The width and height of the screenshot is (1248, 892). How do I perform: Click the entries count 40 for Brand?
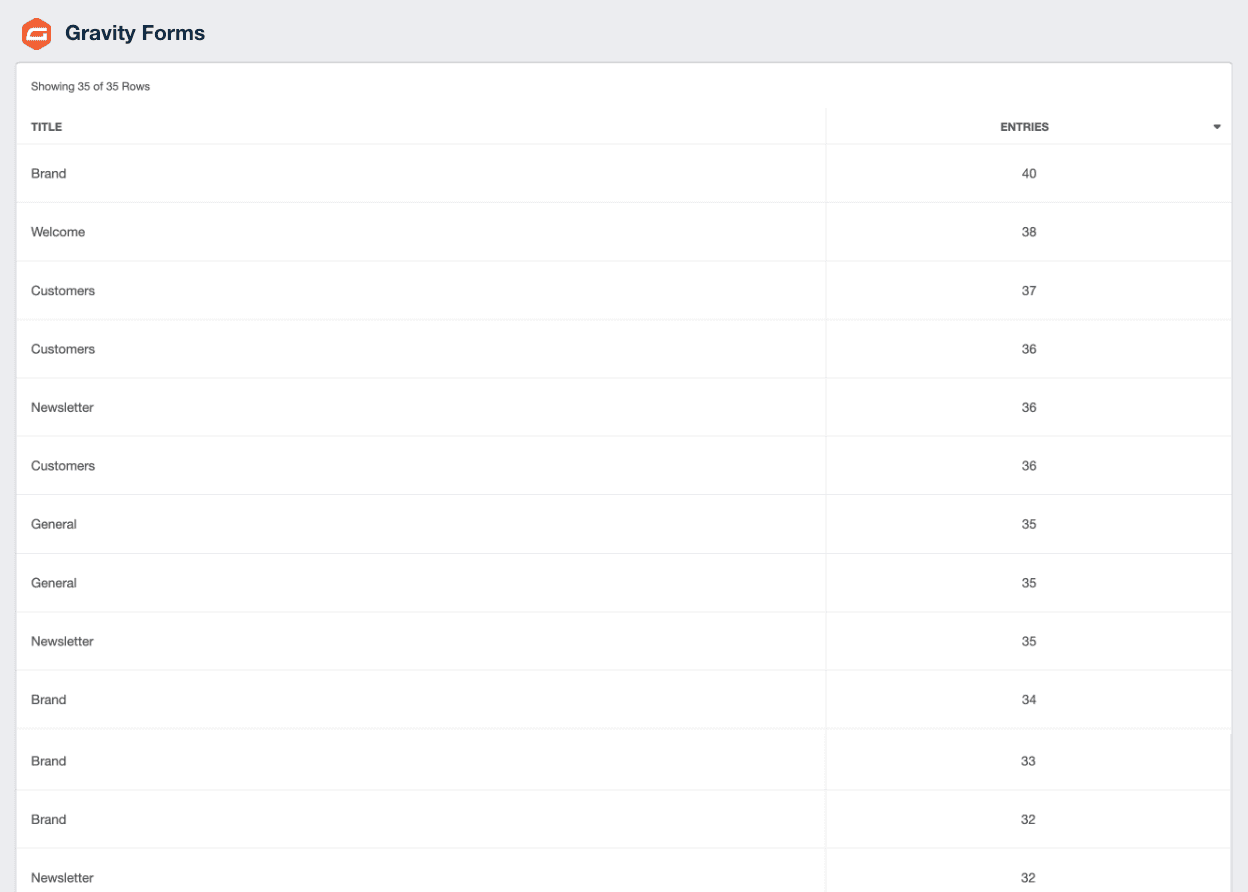pyautogui.click(x=1028, y=173)
